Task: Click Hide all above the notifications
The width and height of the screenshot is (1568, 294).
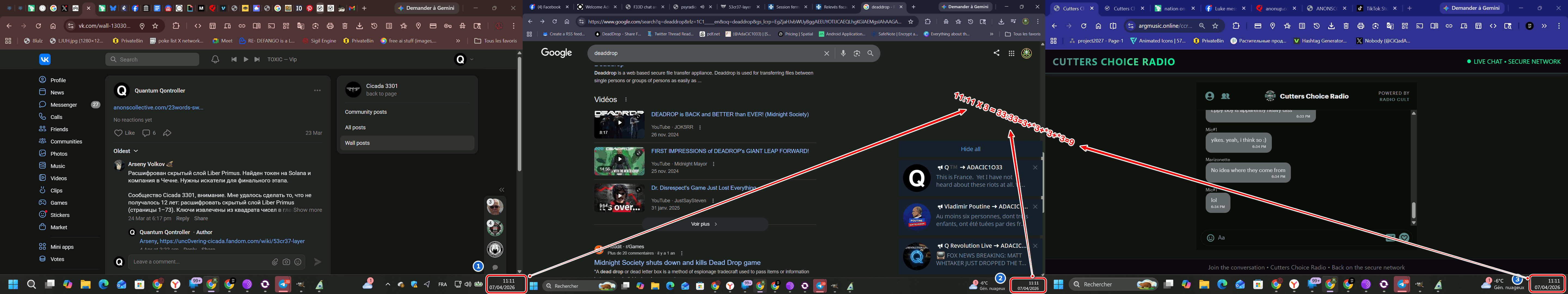Action: (x=970, y=149)
